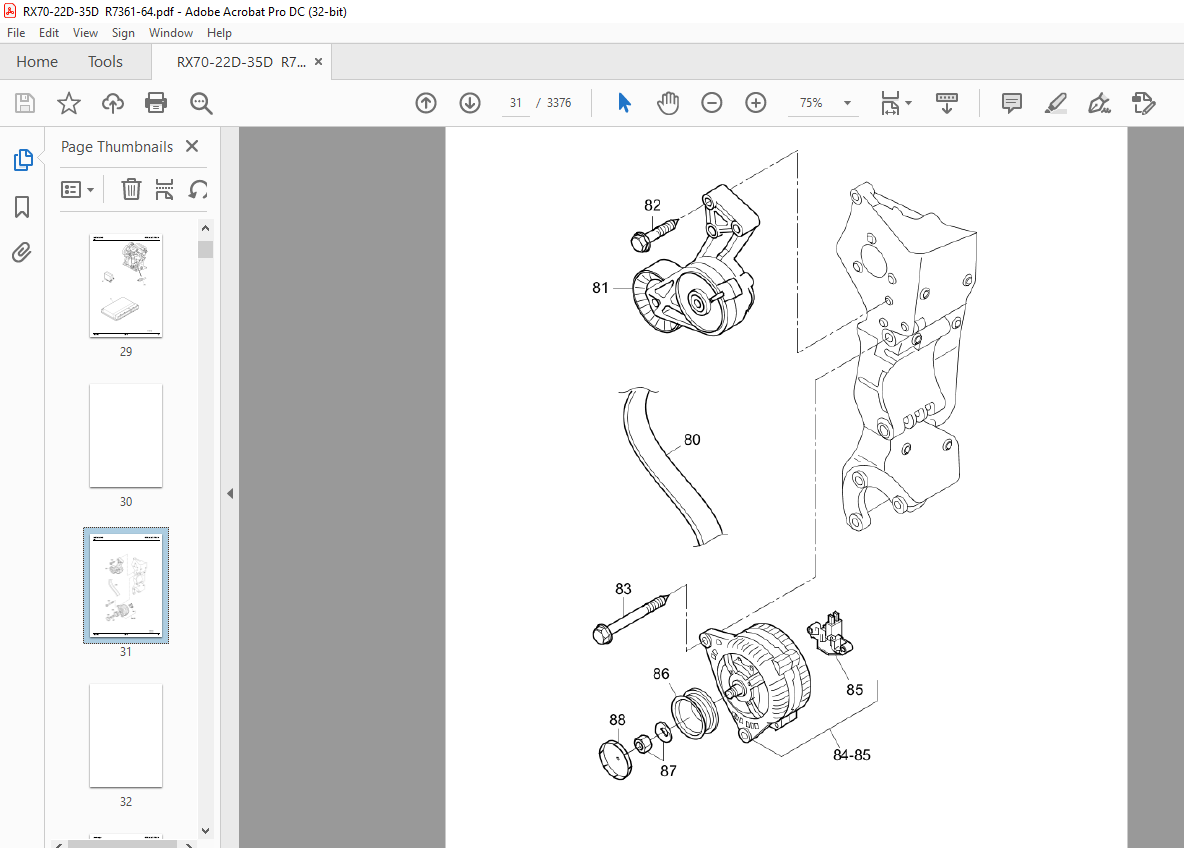
Task: Close the RX70-22D-35D document tab
Action: pos(319,62)
